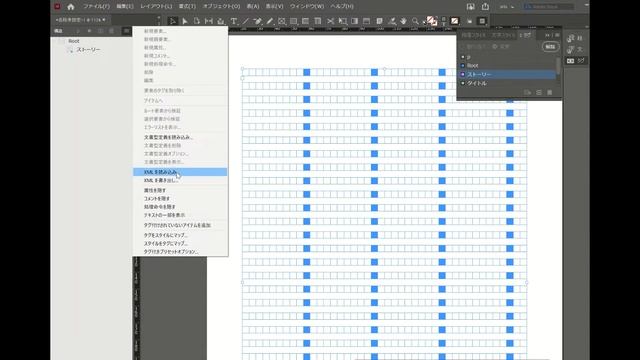This screenshot has height=360, width=640.
Task: Open the ファイル menu
Action: tap(96, 7)
